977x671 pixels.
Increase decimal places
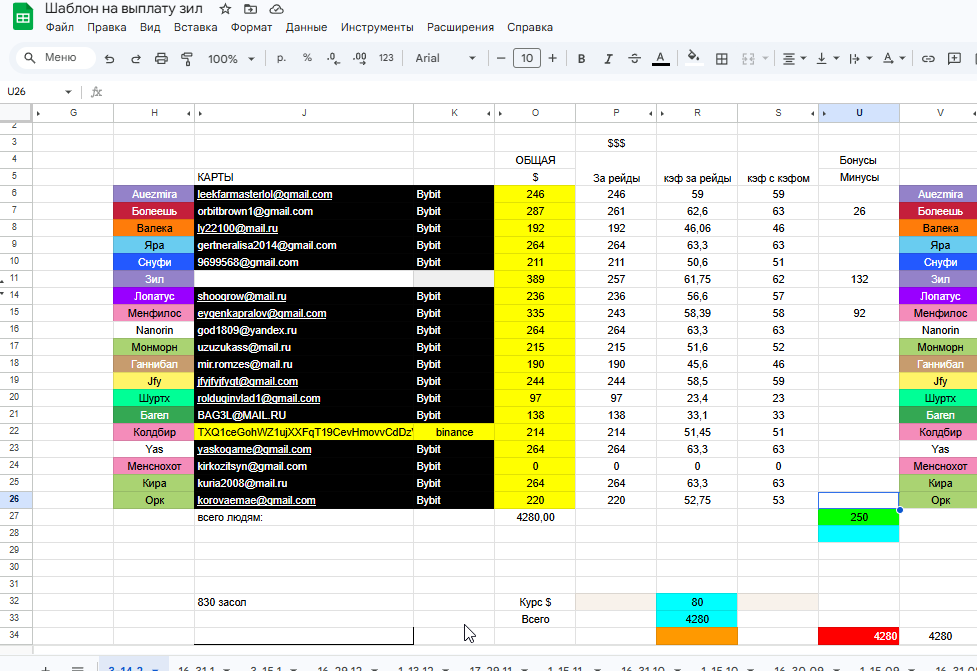360,58
